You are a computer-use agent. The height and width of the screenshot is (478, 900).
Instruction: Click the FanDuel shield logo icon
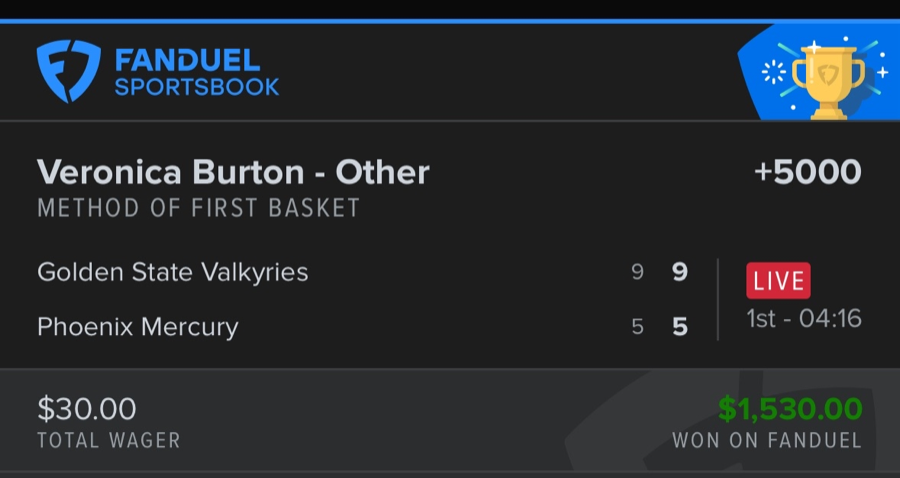[69, 71]
